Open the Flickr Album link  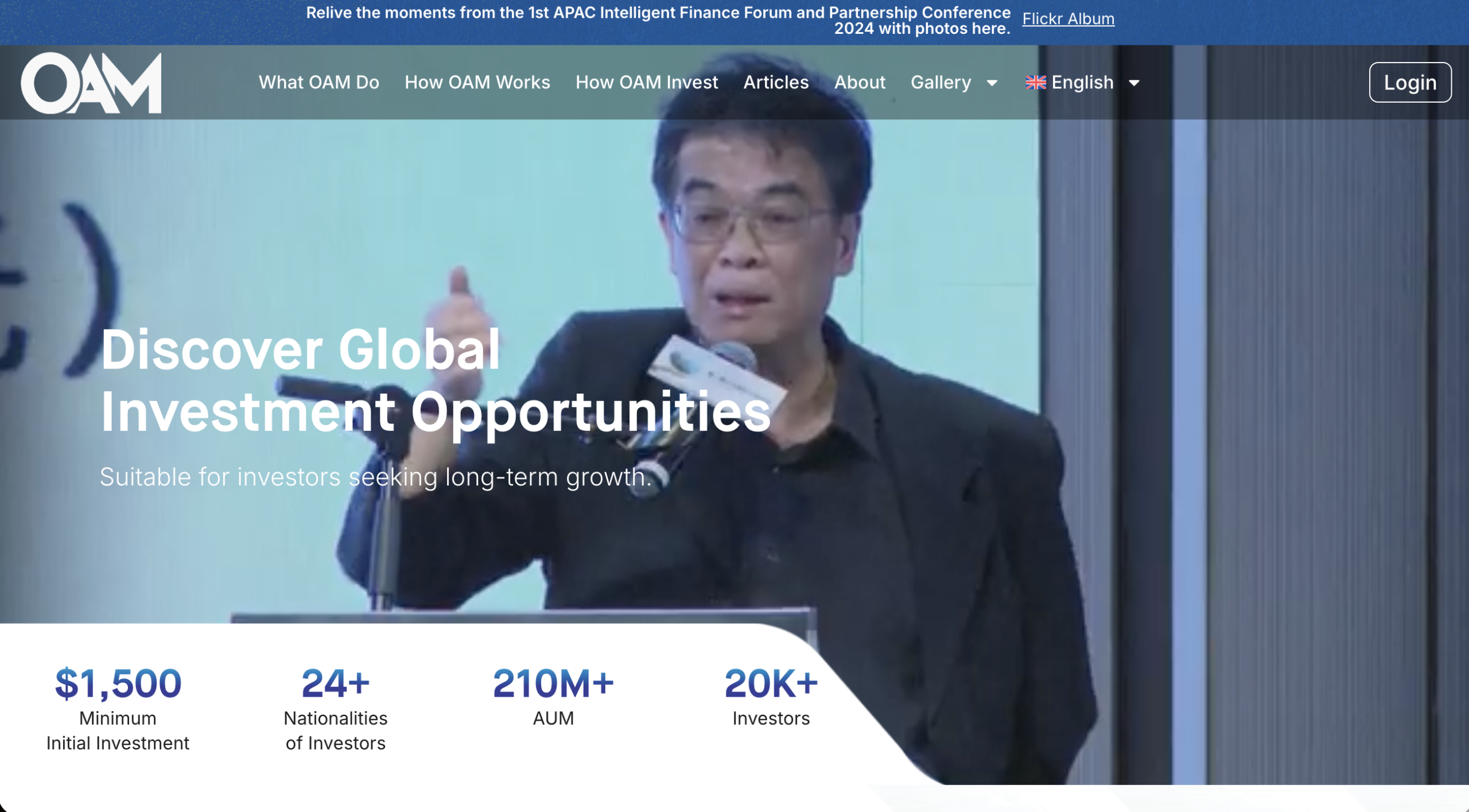click(1068, 19)
